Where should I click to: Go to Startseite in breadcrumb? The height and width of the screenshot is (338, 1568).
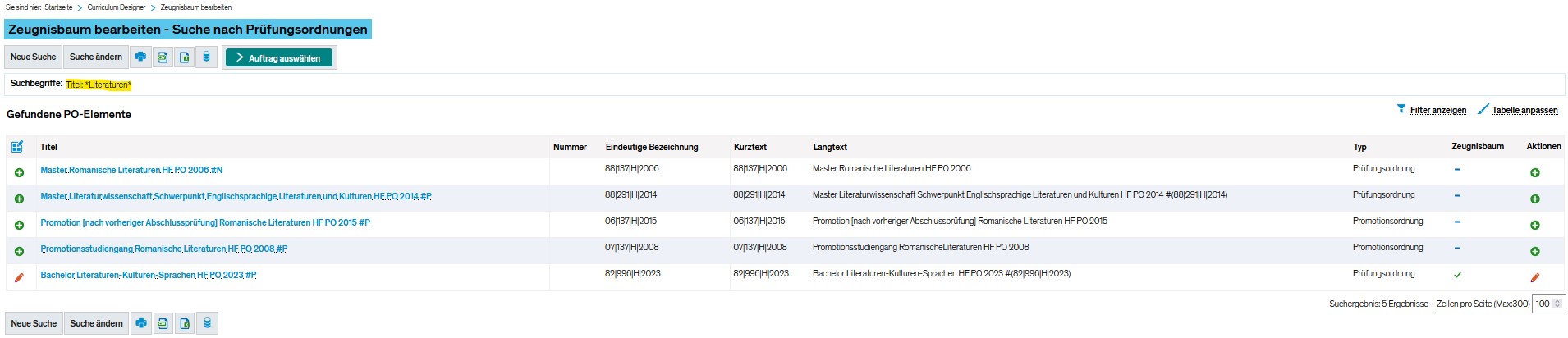tap(58, 7)
